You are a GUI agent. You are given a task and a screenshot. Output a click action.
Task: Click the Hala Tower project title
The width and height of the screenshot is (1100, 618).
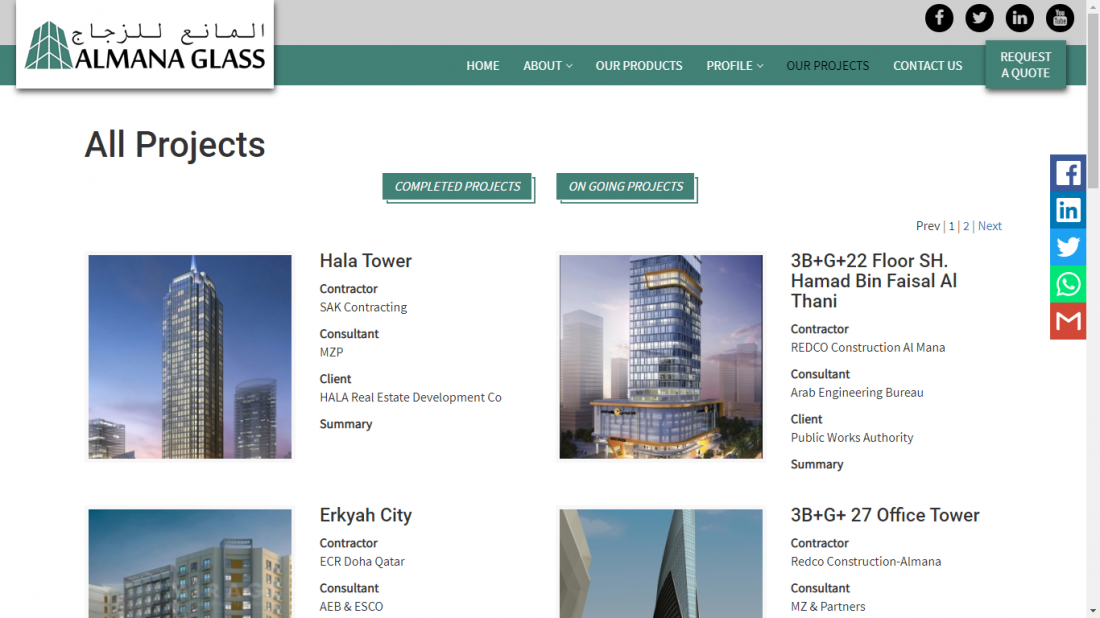[x=365, y=261]
